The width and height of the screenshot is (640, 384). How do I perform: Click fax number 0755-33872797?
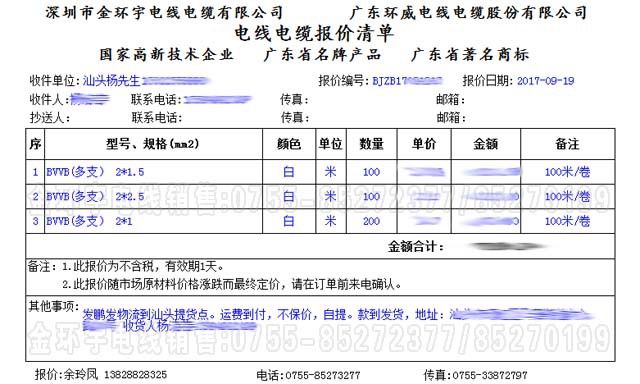[x=490, y=375]
